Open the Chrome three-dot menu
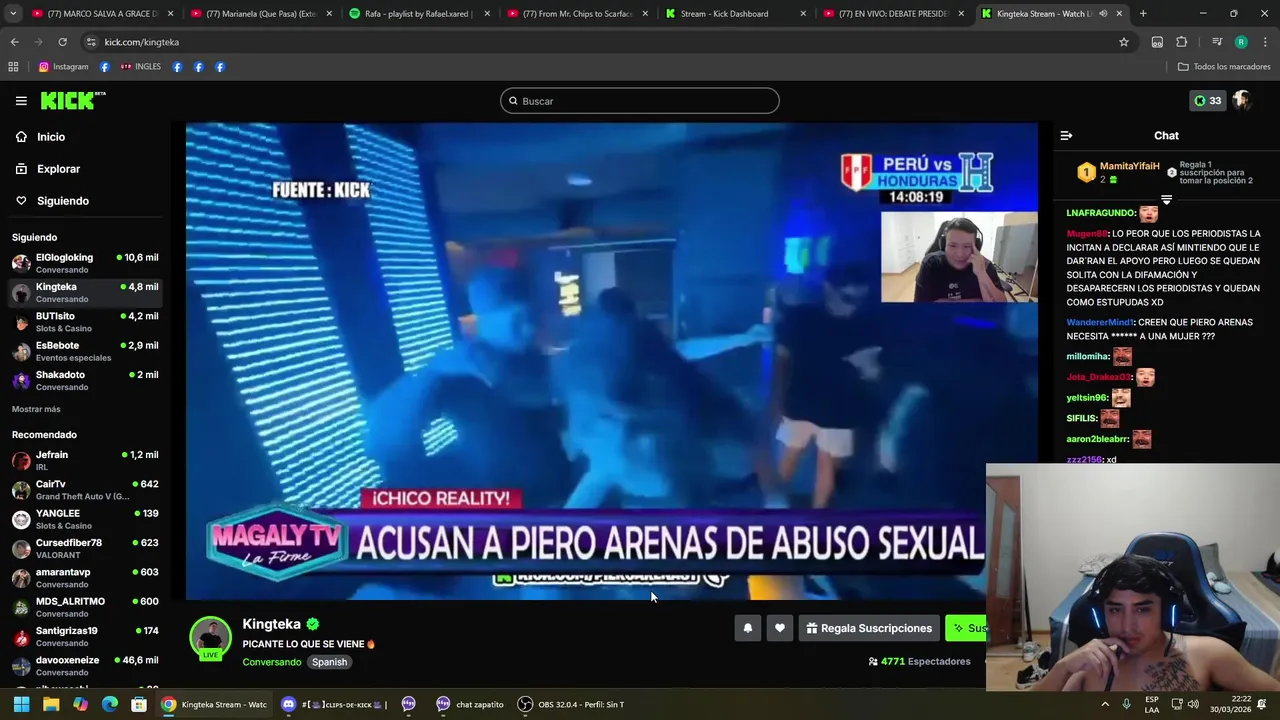1280x720 pixels. click(1266, 42)
